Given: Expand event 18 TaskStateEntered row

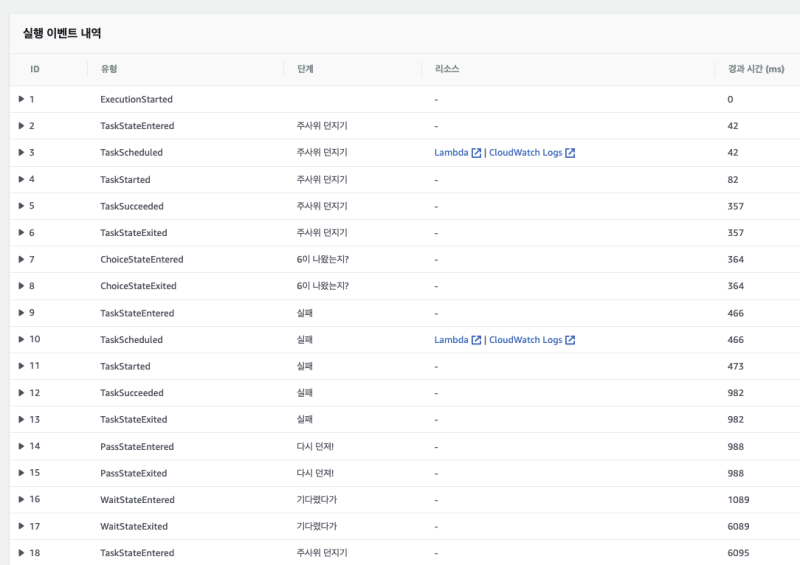Looking at the screenshot, I should pyautogui.click(x=21, y=553).
